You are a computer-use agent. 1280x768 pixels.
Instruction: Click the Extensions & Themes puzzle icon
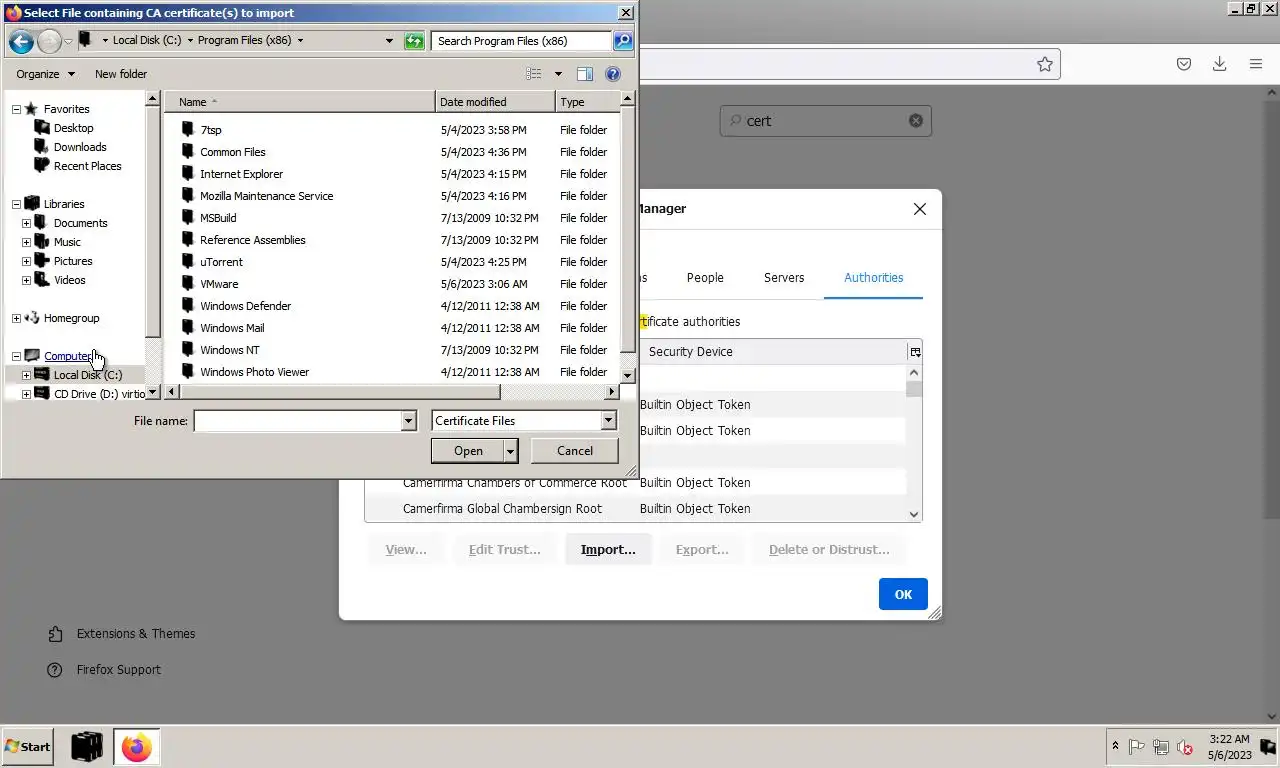pyautogui.click(x=55, y=634)
